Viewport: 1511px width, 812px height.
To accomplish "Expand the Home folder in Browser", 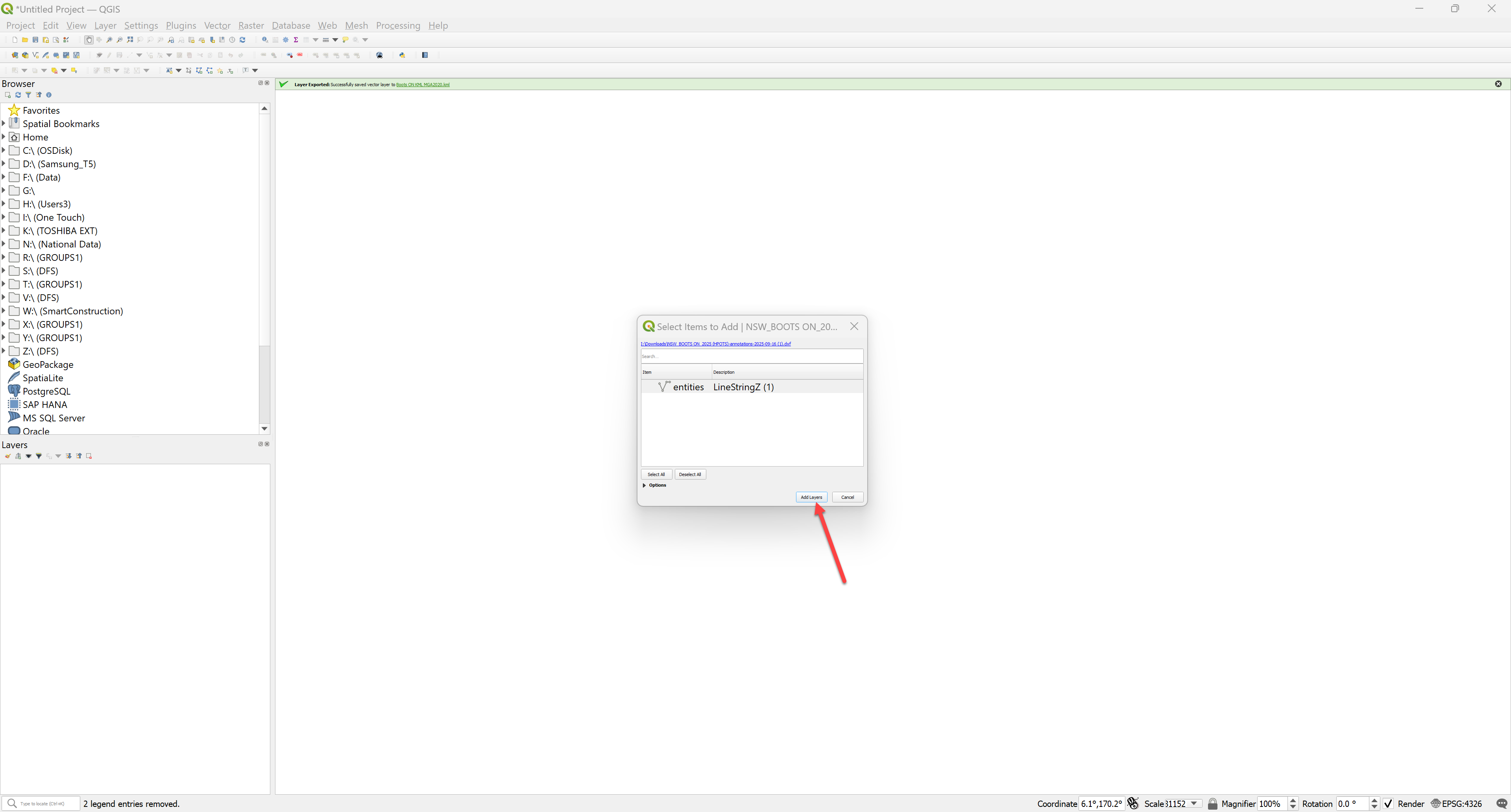I will [4, 137].
